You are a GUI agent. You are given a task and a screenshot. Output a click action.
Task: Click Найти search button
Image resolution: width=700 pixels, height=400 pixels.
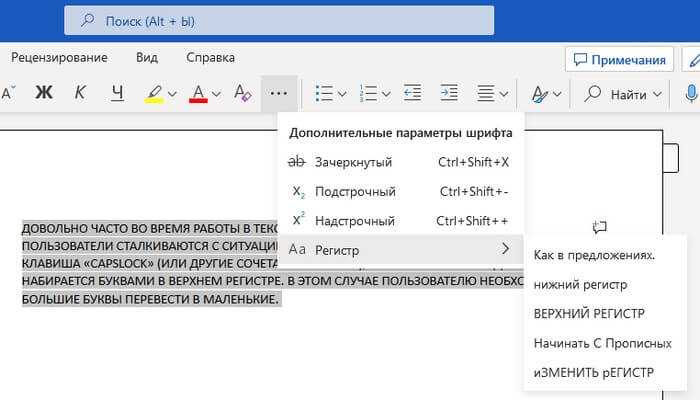click(615, 94)
